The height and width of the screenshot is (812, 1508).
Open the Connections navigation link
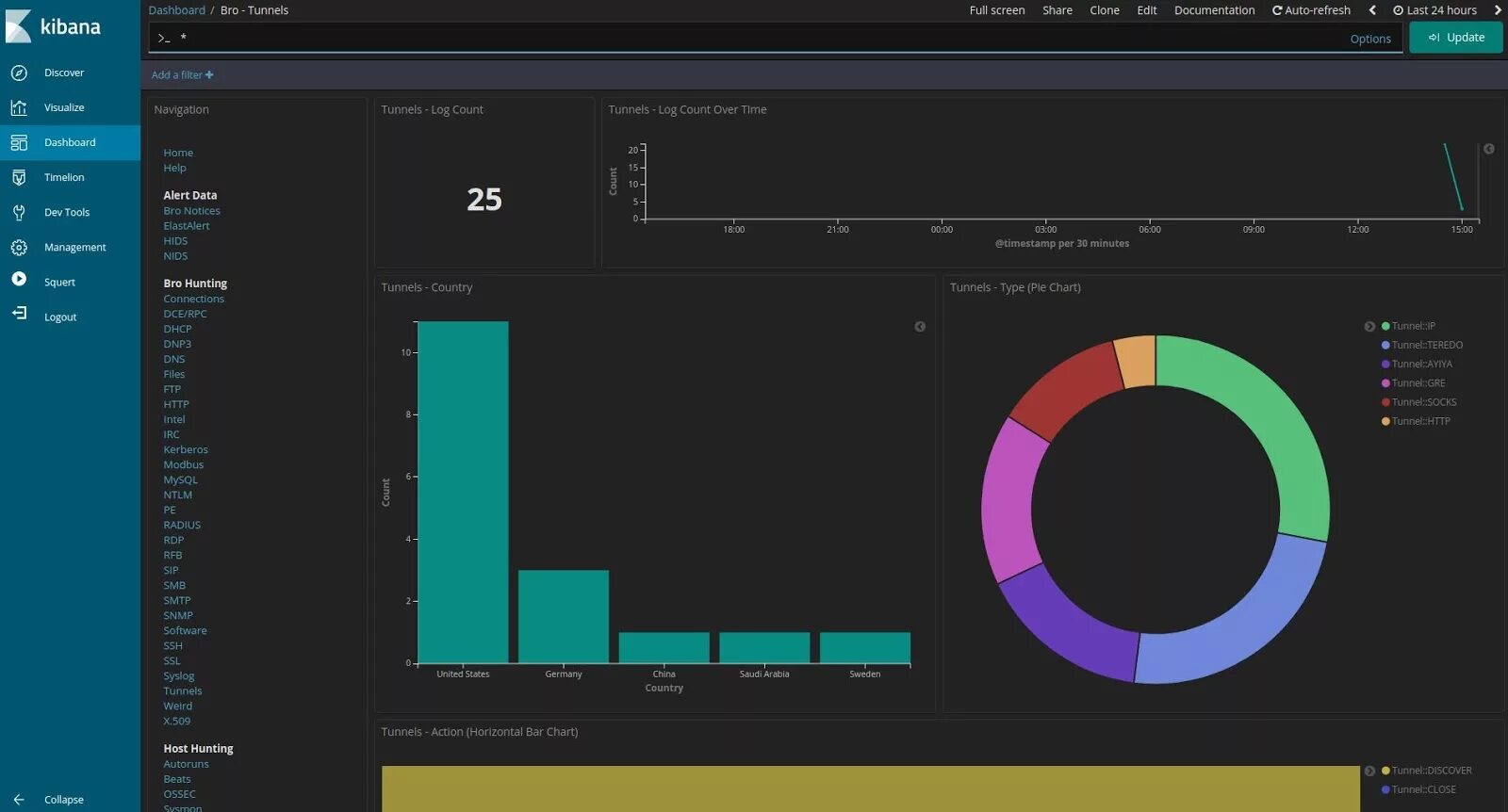pyautogui.click(x=194, y=299)
